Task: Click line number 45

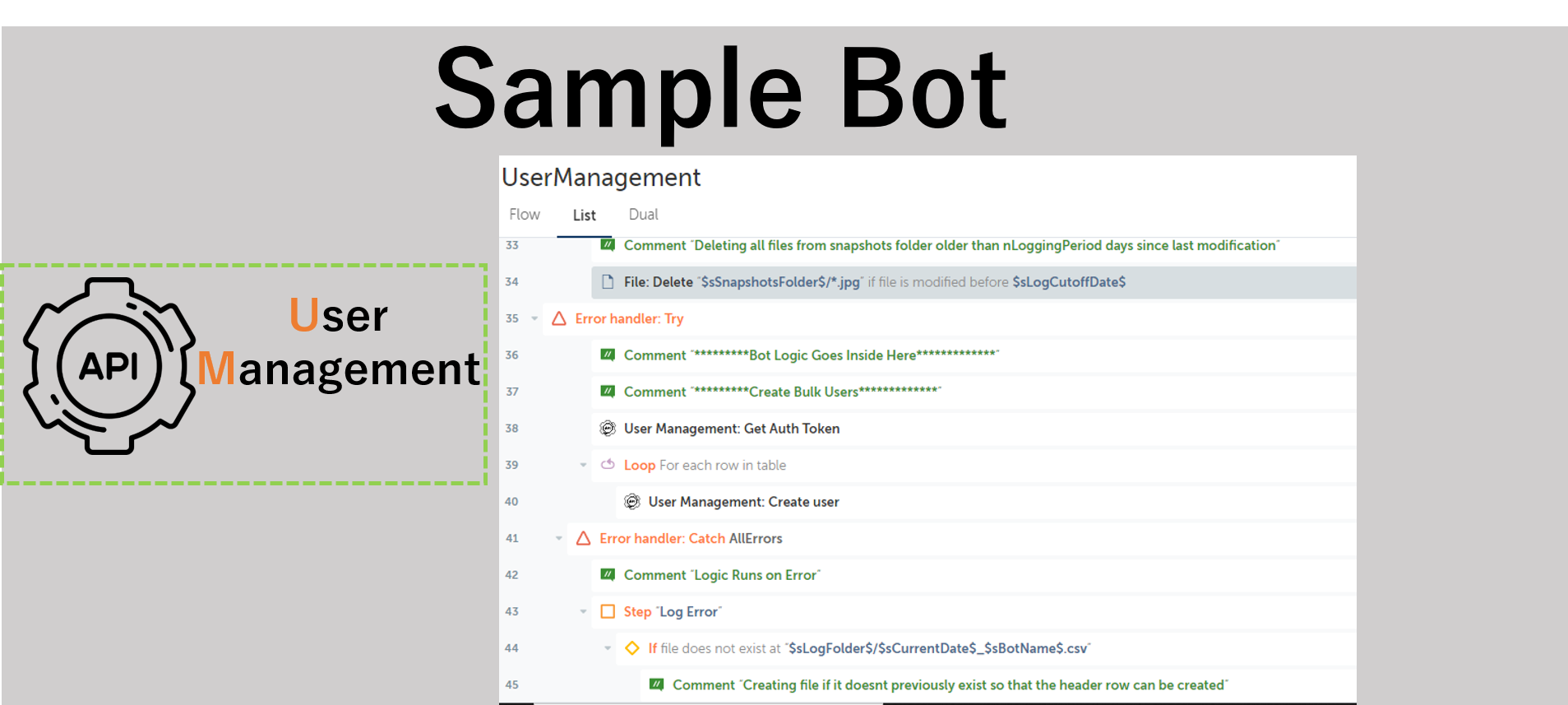Action: (511, 684)
